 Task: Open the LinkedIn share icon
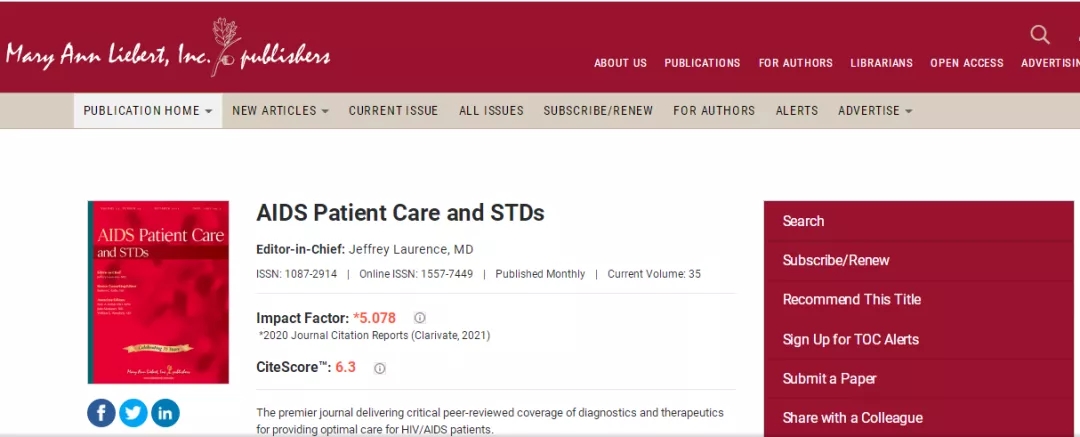click(x=165, y=412)
